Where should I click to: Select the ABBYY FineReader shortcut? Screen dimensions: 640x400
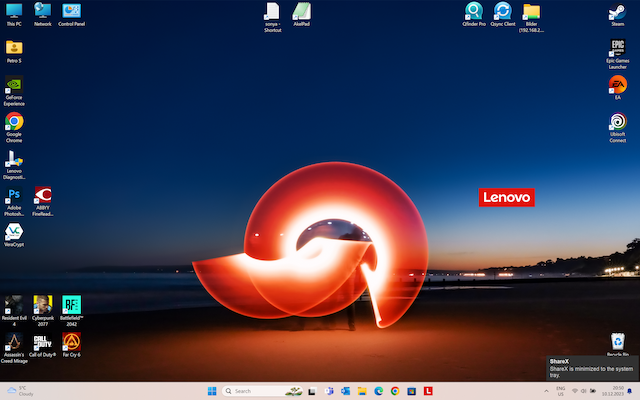pos(43,196)
